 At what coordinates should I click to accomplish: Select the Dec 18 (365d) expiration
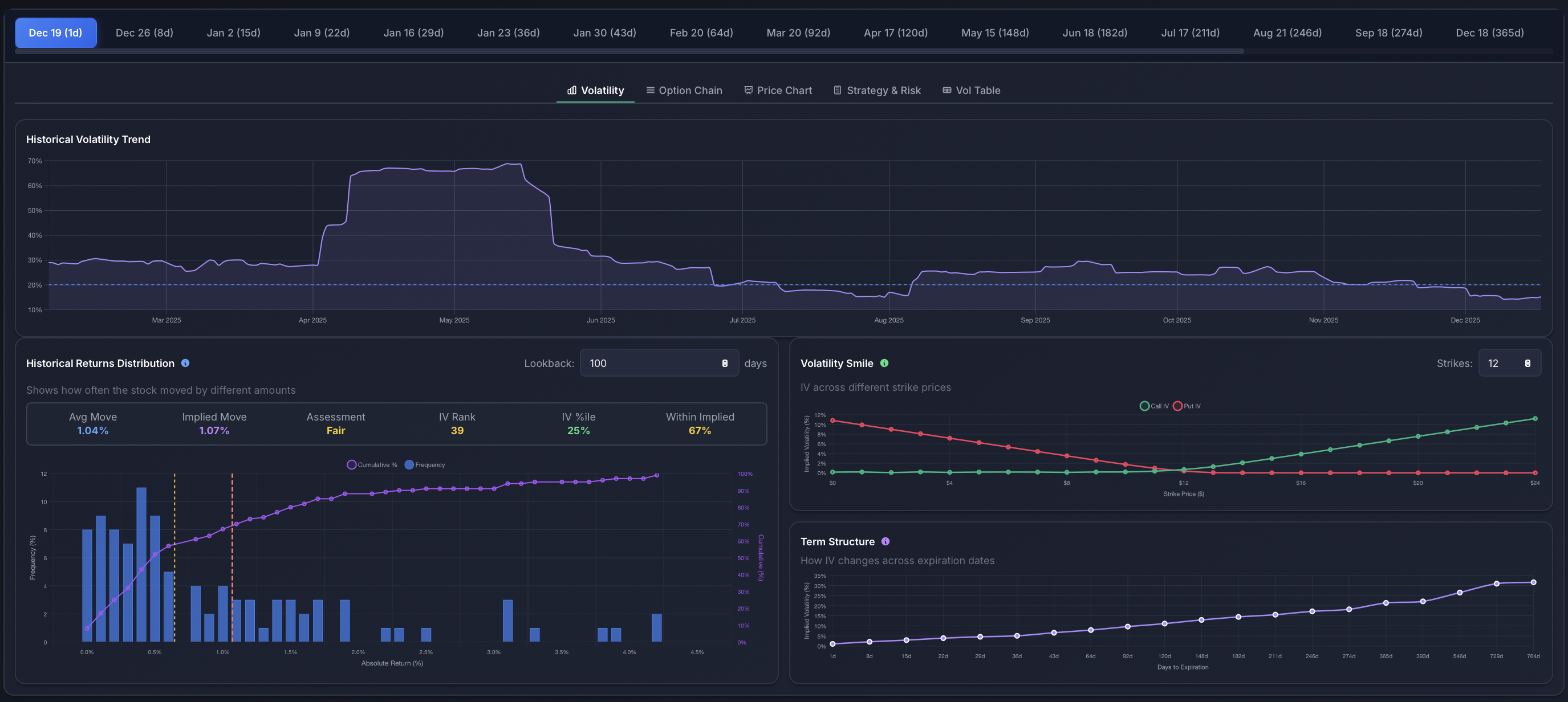pos(1489,32)
